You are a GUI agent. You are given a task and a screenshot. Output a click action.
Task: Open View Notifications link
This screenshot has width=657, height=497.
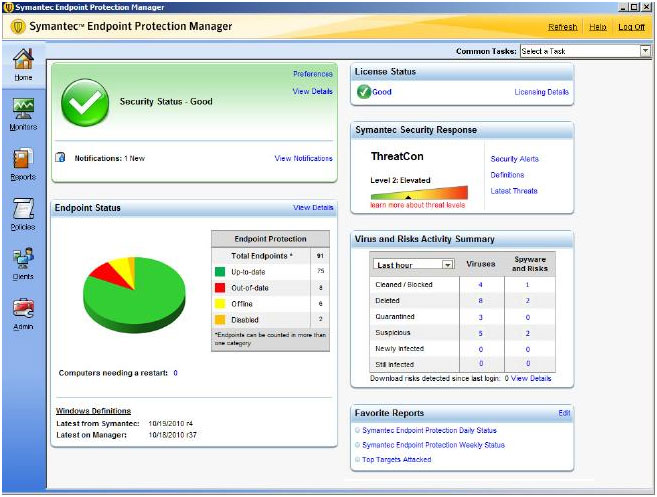pyautogui.click(x=303, y=158)
